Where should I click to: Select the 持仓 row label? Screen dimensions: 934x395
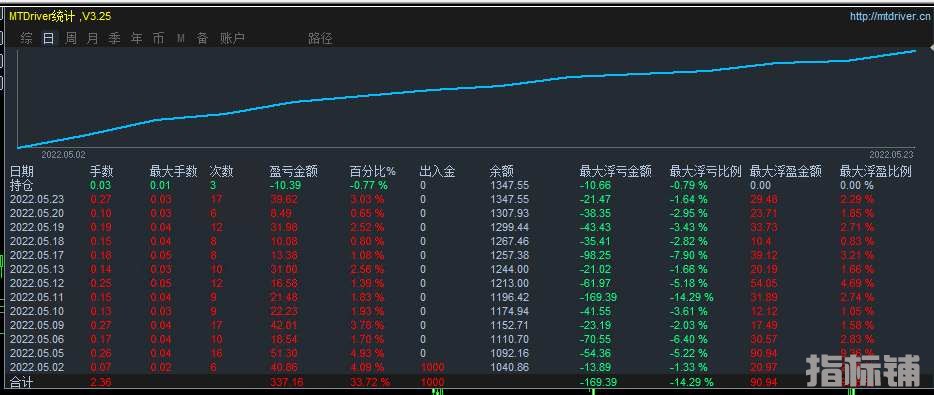click(22, 185)
